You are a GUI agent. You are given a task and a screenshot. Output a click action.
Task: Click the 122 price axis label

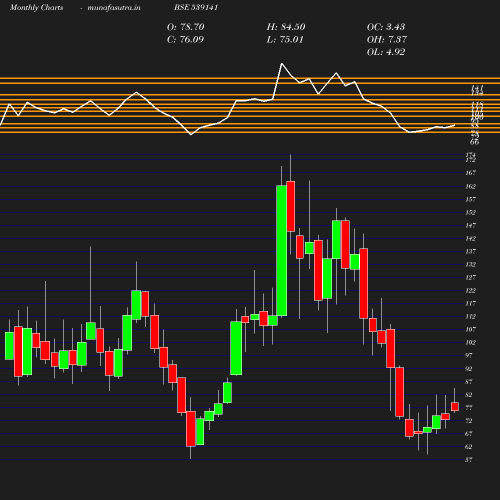470,290
